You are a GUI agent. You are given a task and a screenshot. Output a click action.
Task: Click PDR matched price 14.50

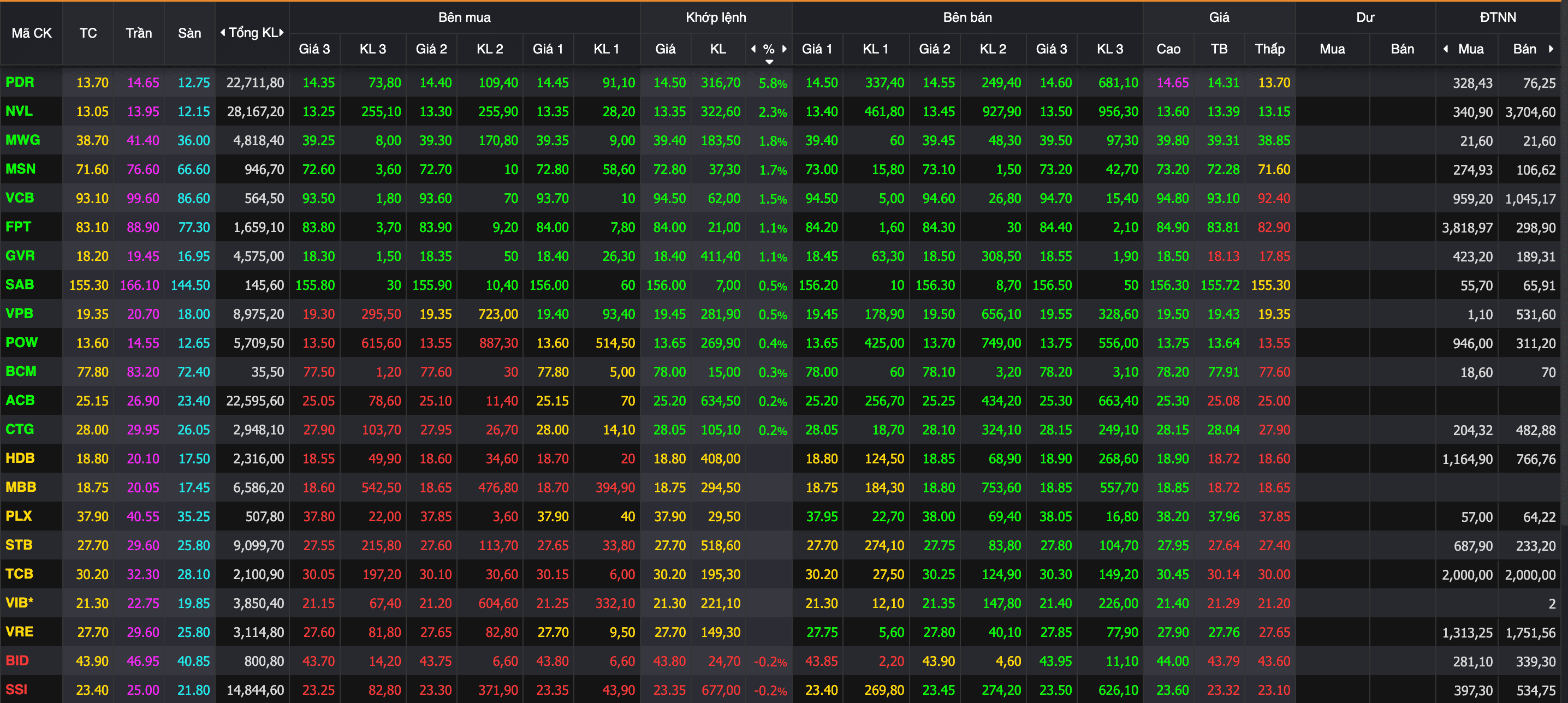[x=669, y=82]
